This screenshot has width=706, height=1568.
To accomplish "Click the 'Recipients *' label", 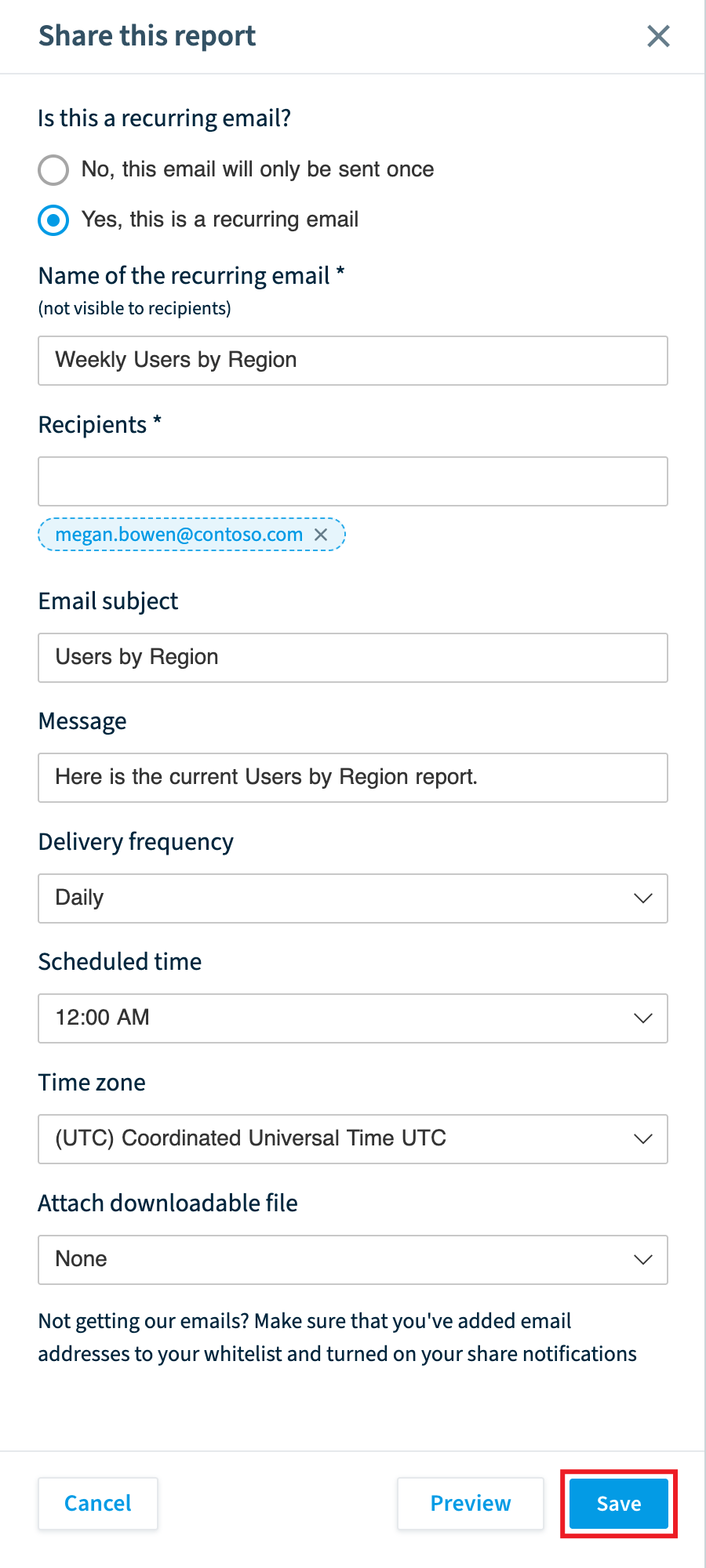I will (x=100, y=425).
